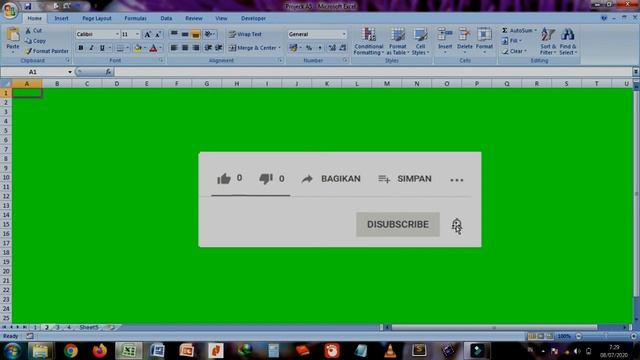Open Sort & Filter menu

548,41
